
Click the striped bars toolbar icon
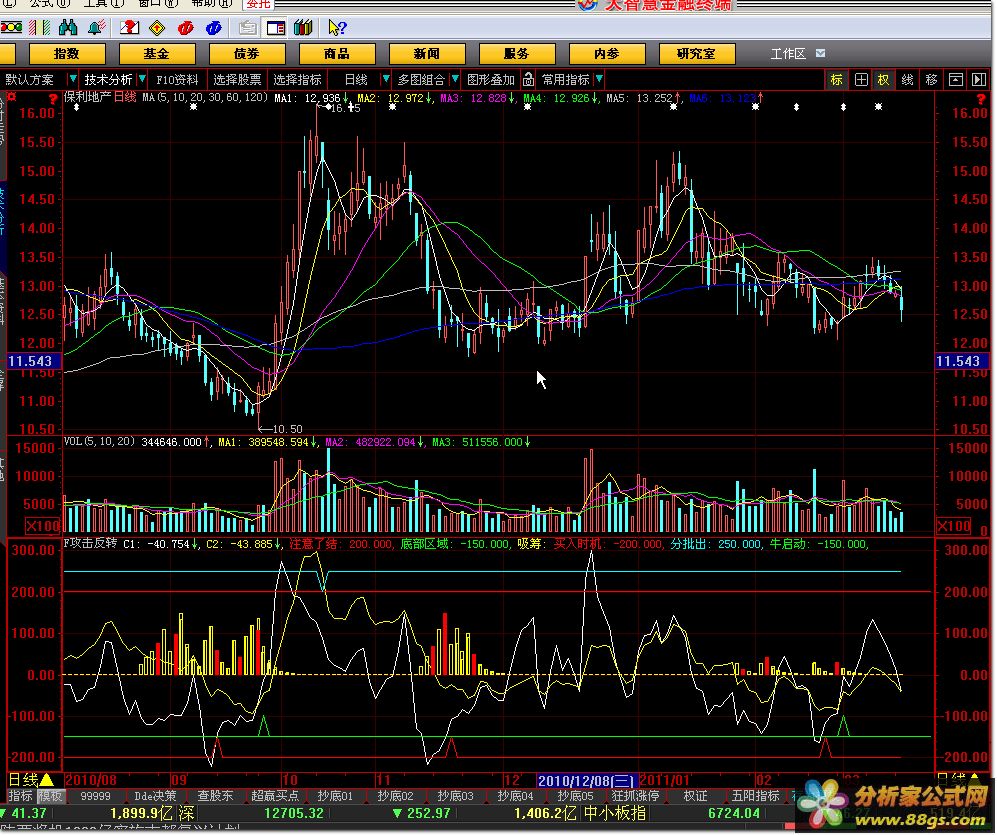coord(40,27)
